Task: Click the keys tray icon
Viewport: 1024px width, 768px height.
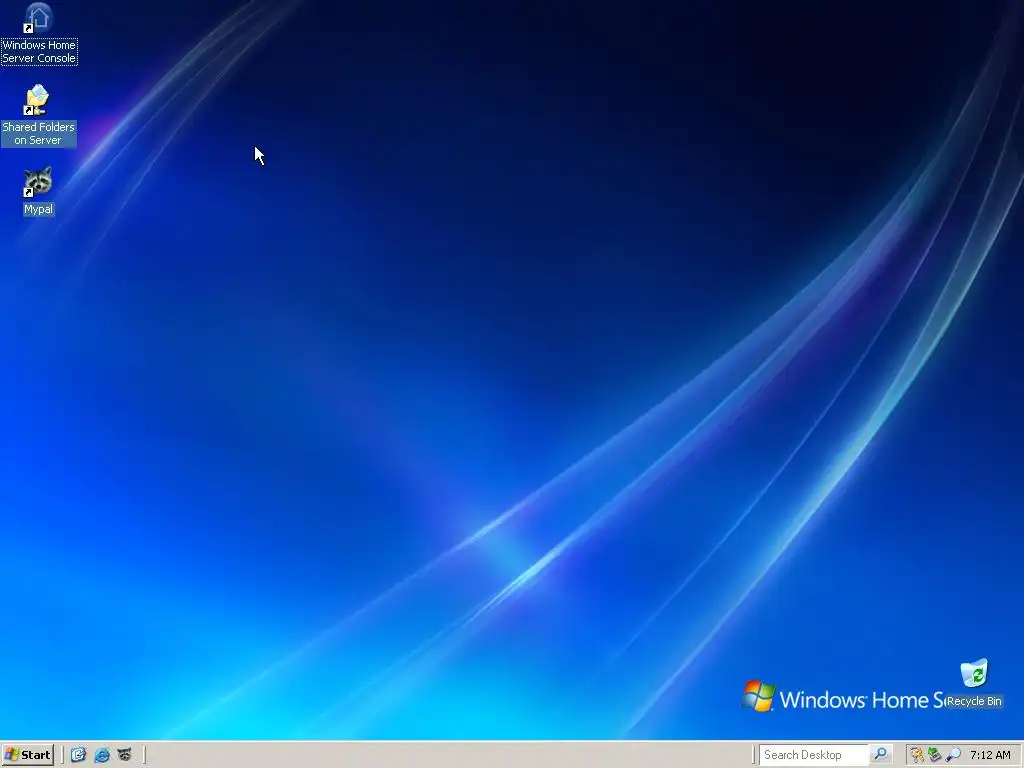Action: [918, 755]
